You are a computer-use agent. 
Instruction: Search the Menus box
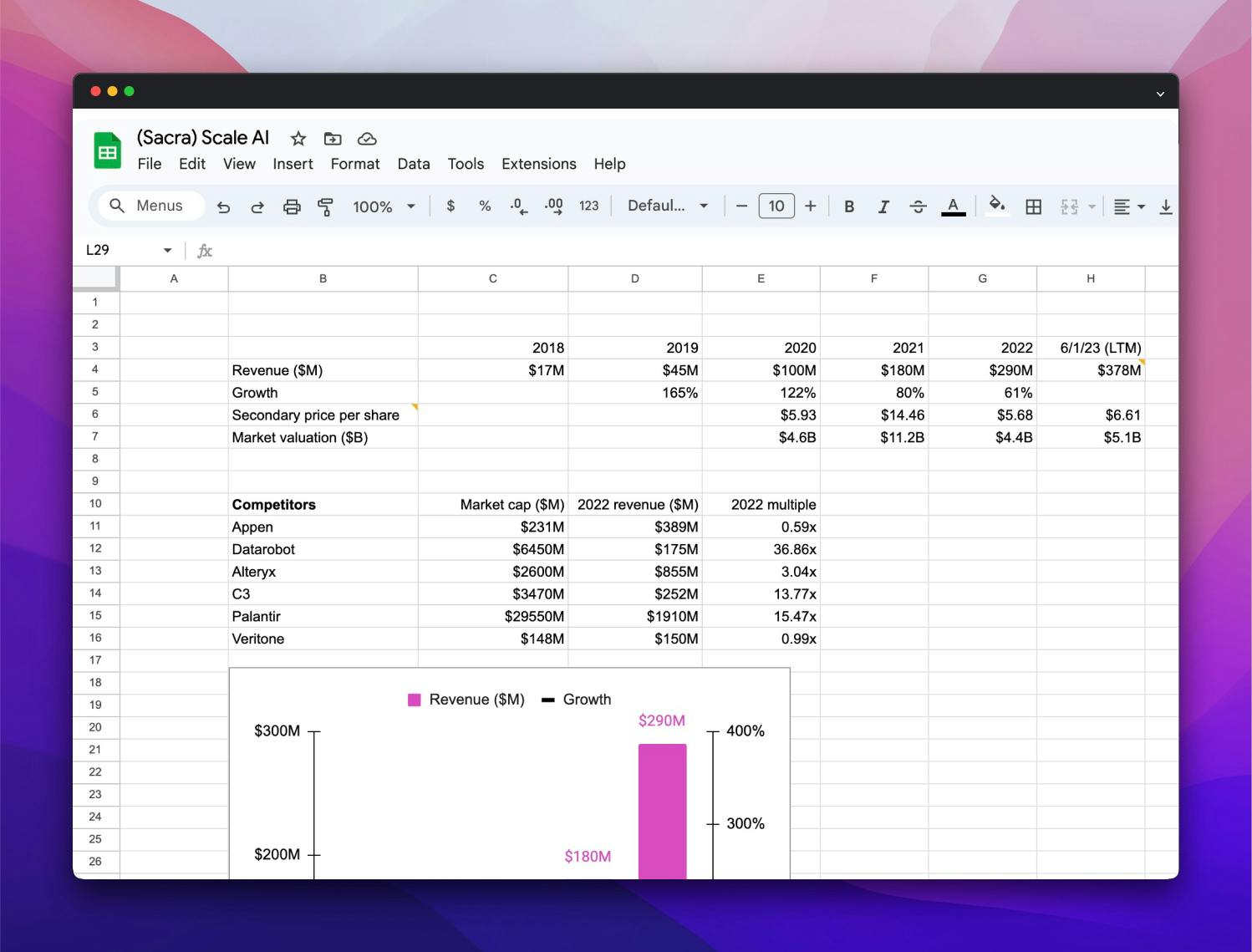(151, 206)
